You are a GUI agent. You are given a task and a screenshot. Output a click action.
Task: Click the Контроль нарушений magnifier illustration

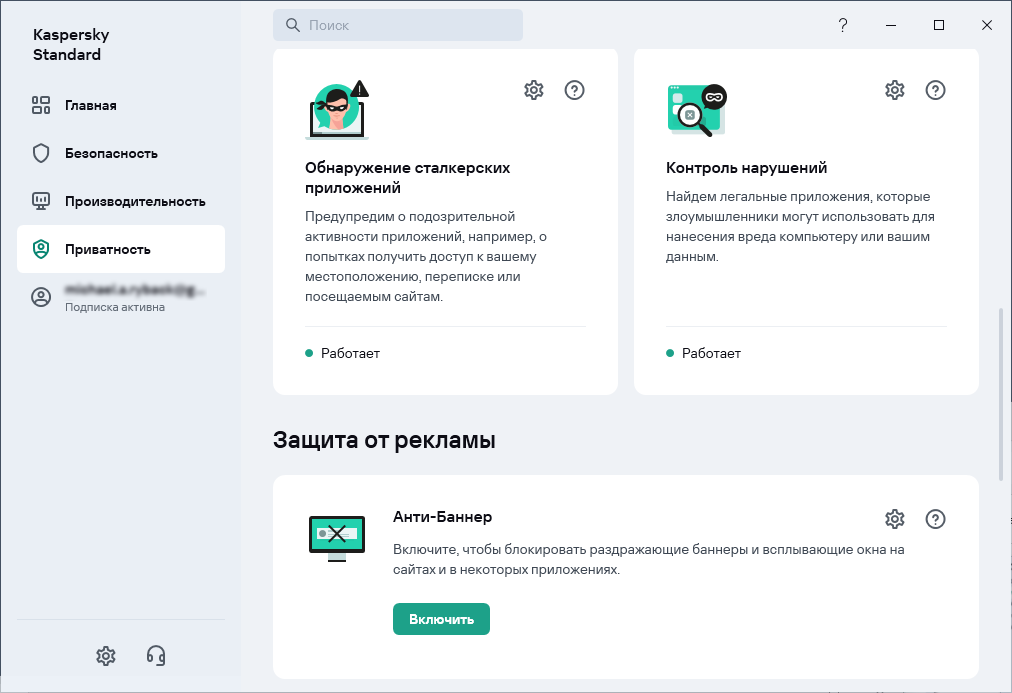pyautogui.click(x=697, y=110)
